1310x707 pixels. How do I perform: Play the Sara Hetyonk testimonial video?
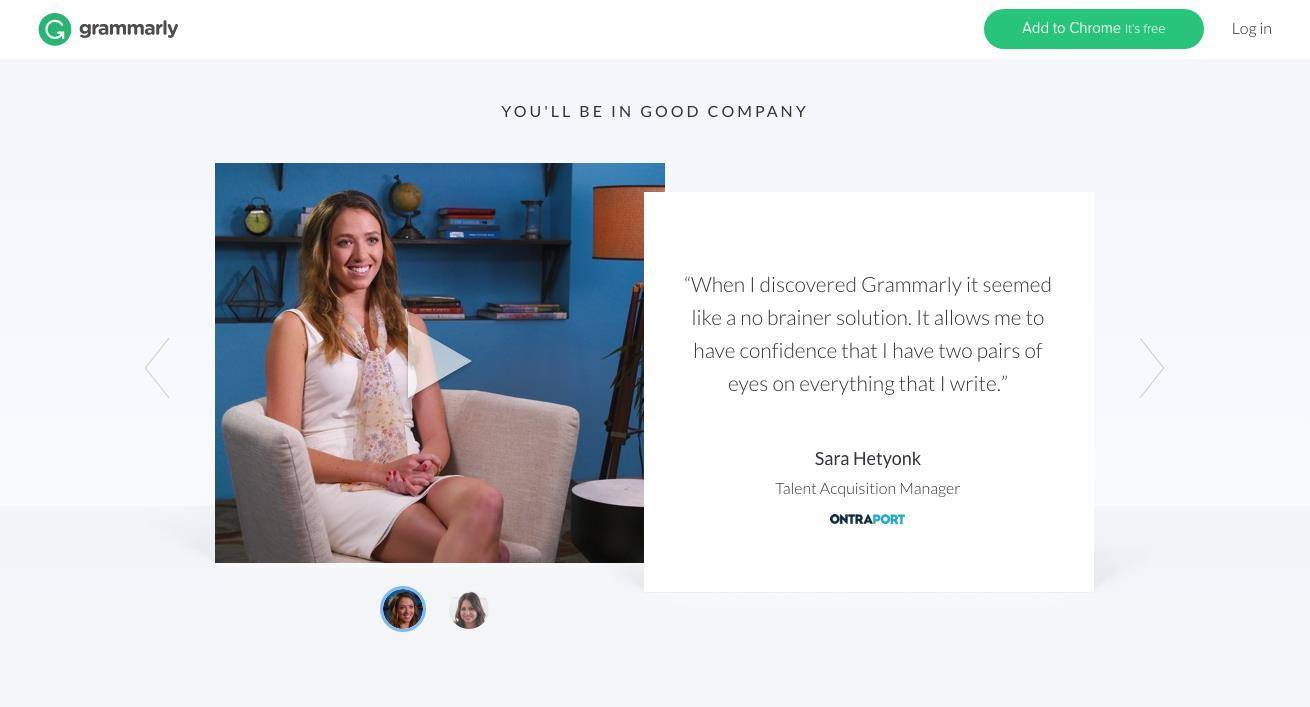pyautogui.click(x=439, y=362)
